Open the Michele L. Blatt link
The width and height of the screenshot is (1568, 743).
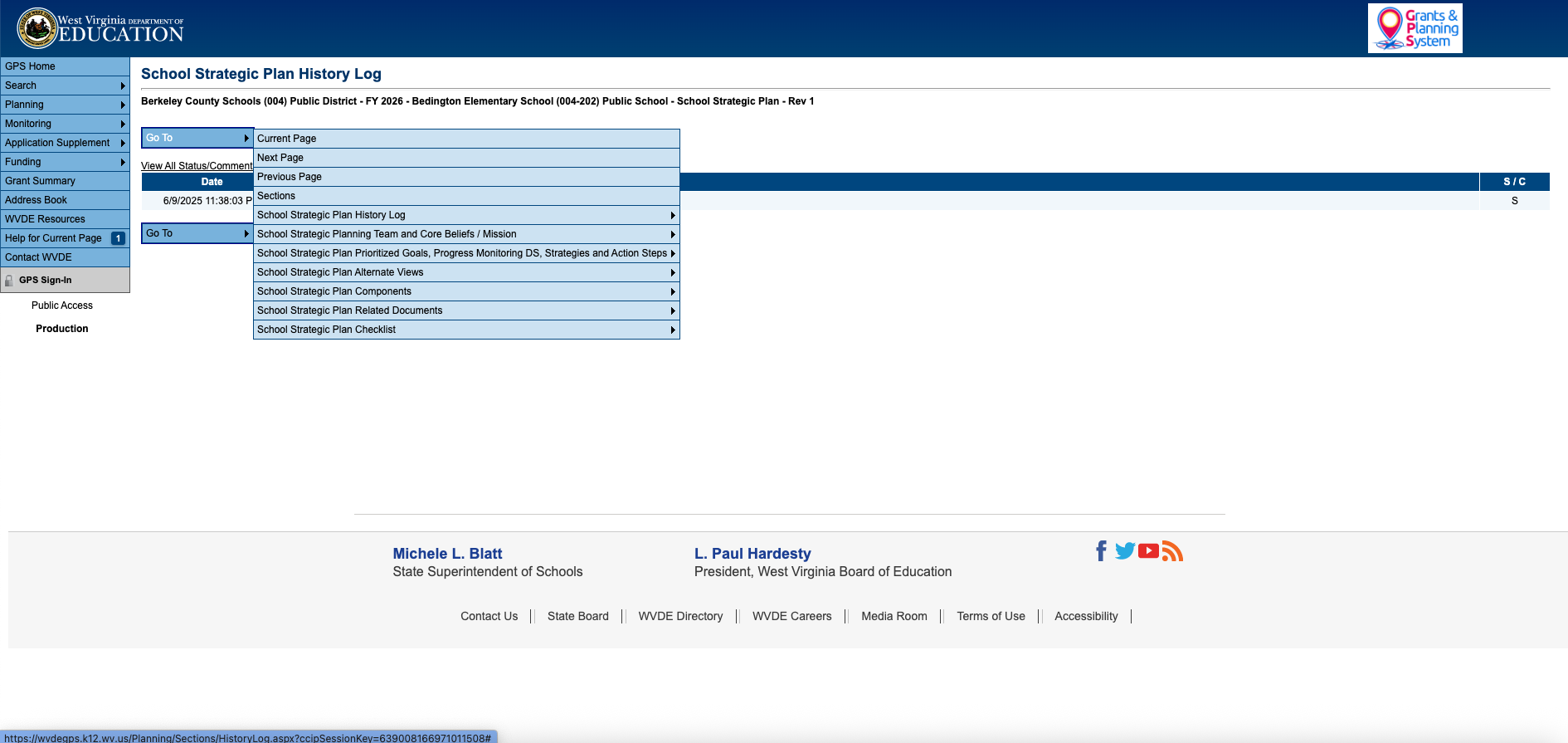447,554
